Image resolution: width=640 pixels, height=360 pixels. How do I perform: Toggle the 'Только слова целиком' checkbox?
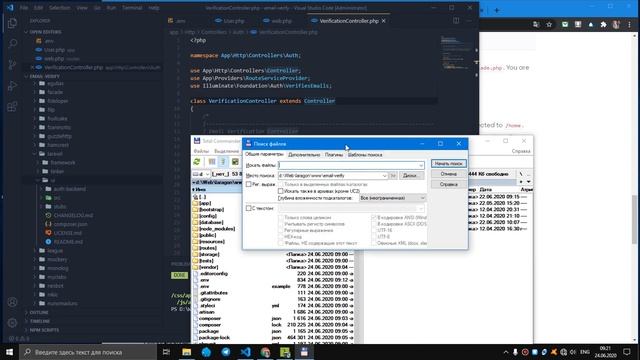pos(280,218)
